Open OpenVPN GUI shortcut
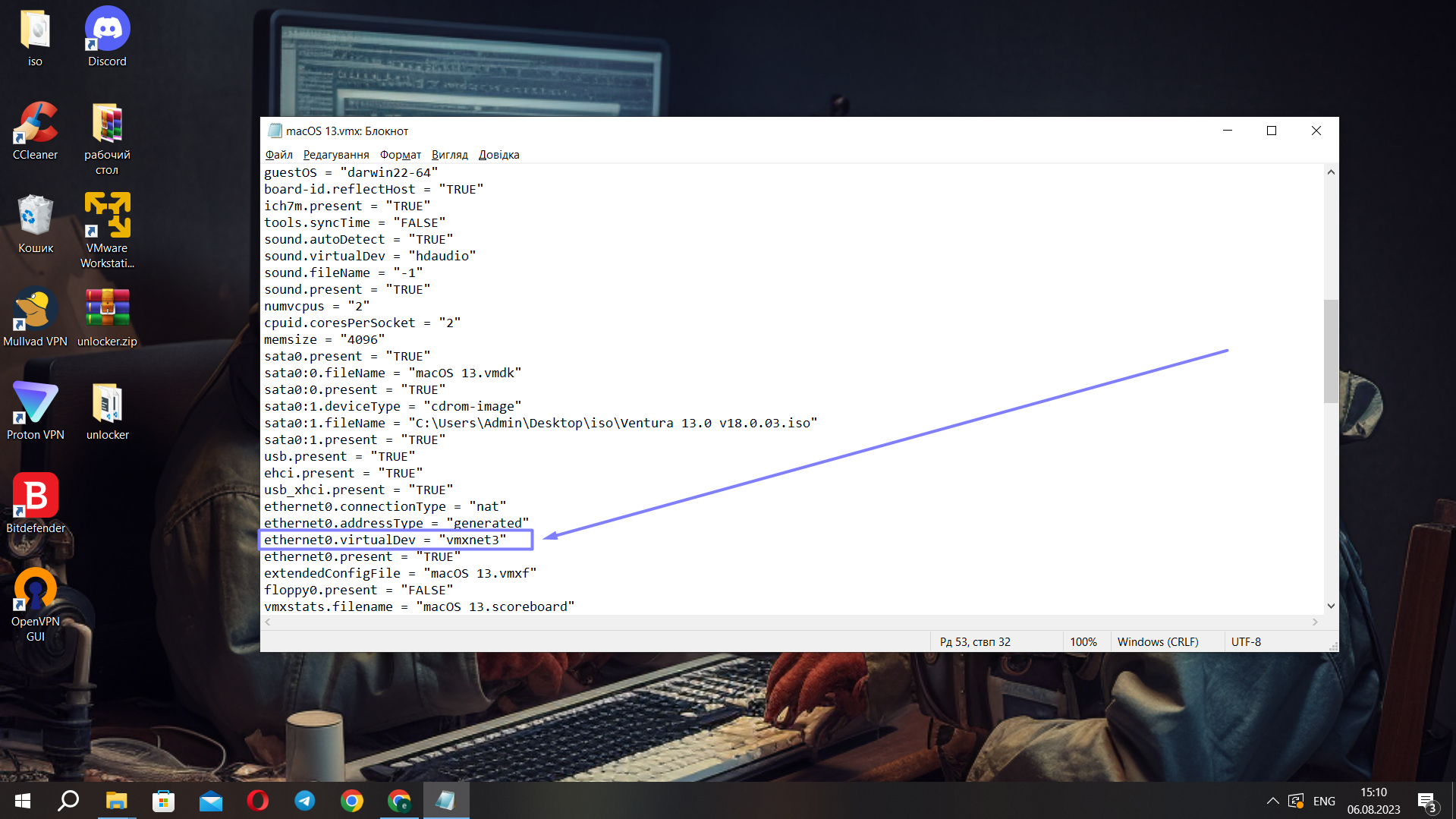The height and width of the screenshot is (819, 1456). click(35, 606)
